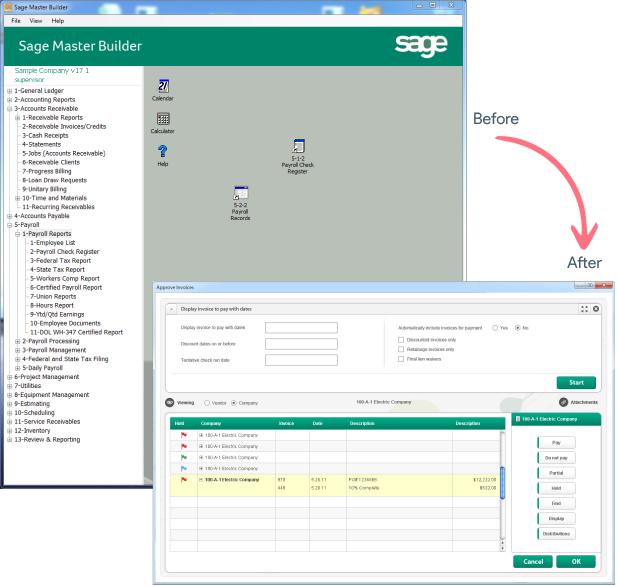Open the View menu
617x586 pixels.
tap(36, 21)
